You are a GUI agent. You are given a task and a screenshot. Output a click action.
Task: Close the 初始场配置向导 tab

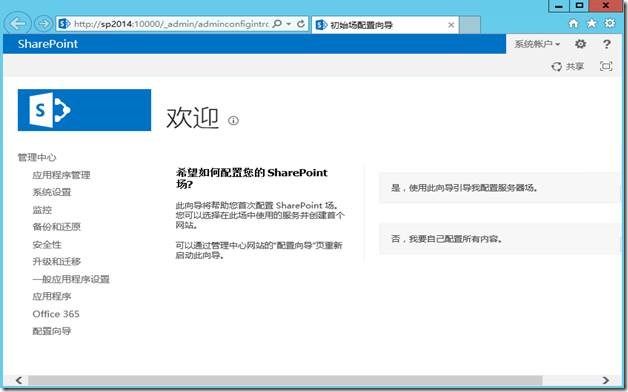pyautogui.click(x=451, y=25)
